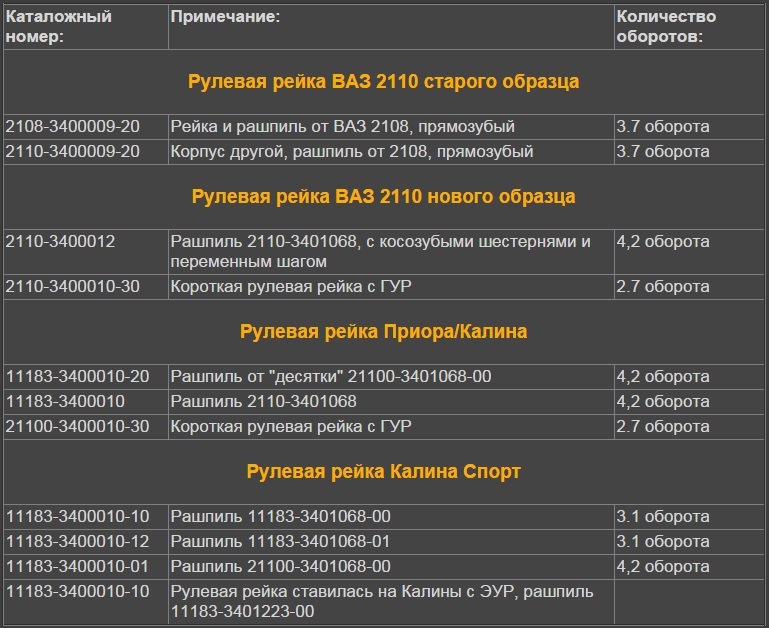Select heading 'Рулевая рейка Приора/Калина'
The width and height of the screenshot is (769, 628).
pyautogui.click(x=384, y=332)
